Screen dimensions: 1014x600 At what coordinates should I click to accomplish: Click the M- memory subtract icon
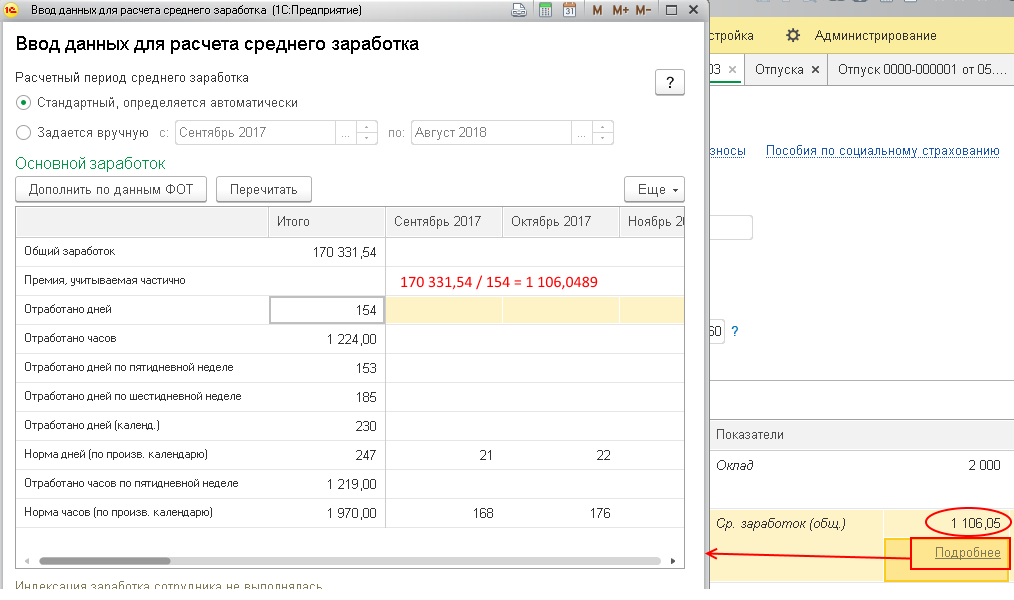(643, 10)
